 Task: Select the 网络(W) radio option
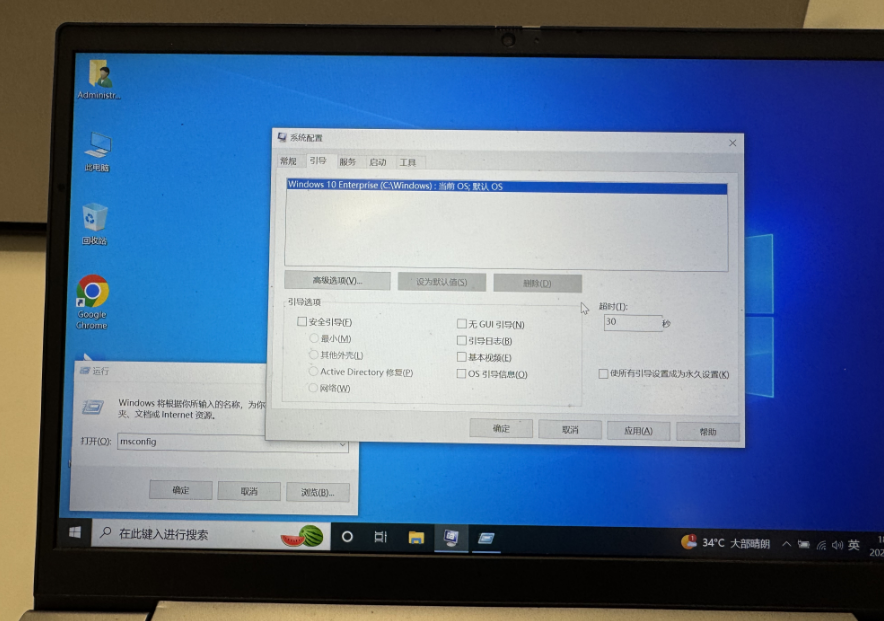pos(313,388)
